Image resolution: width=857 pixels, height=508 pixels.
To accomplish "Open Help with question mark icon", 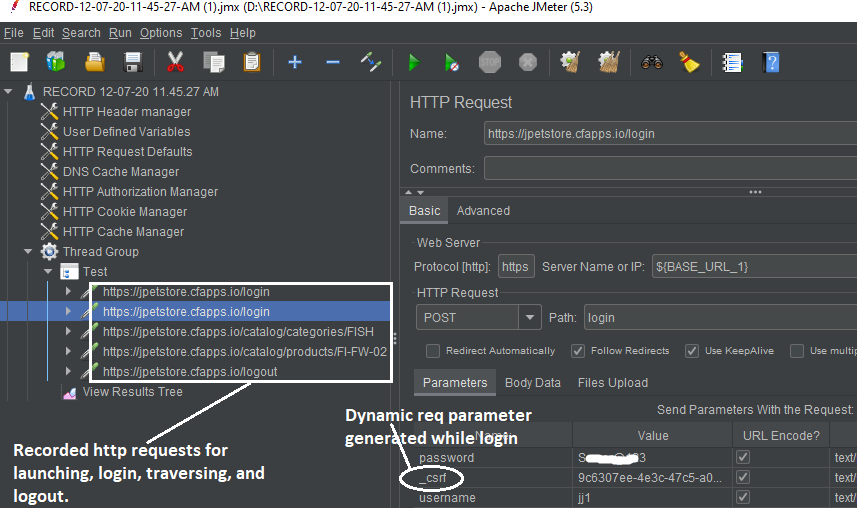I will (x=771, y=62).
